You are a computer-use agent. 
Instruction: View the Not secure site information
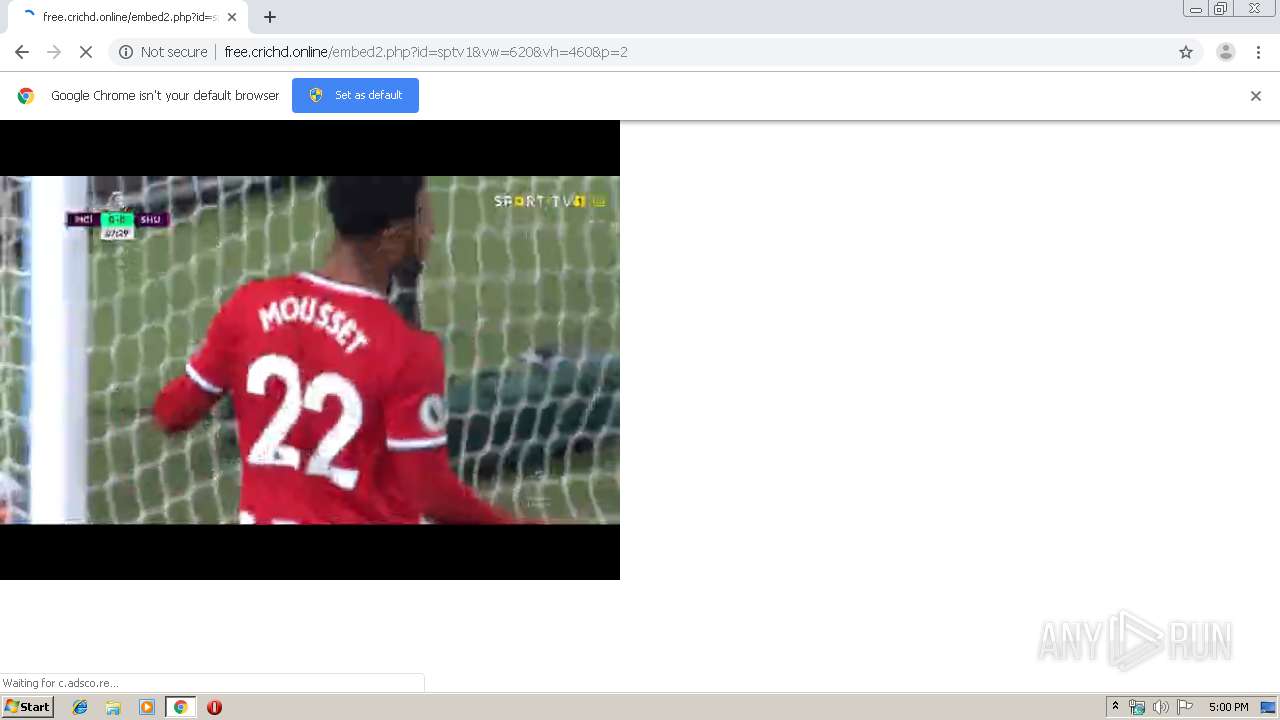tap(163, 52)
